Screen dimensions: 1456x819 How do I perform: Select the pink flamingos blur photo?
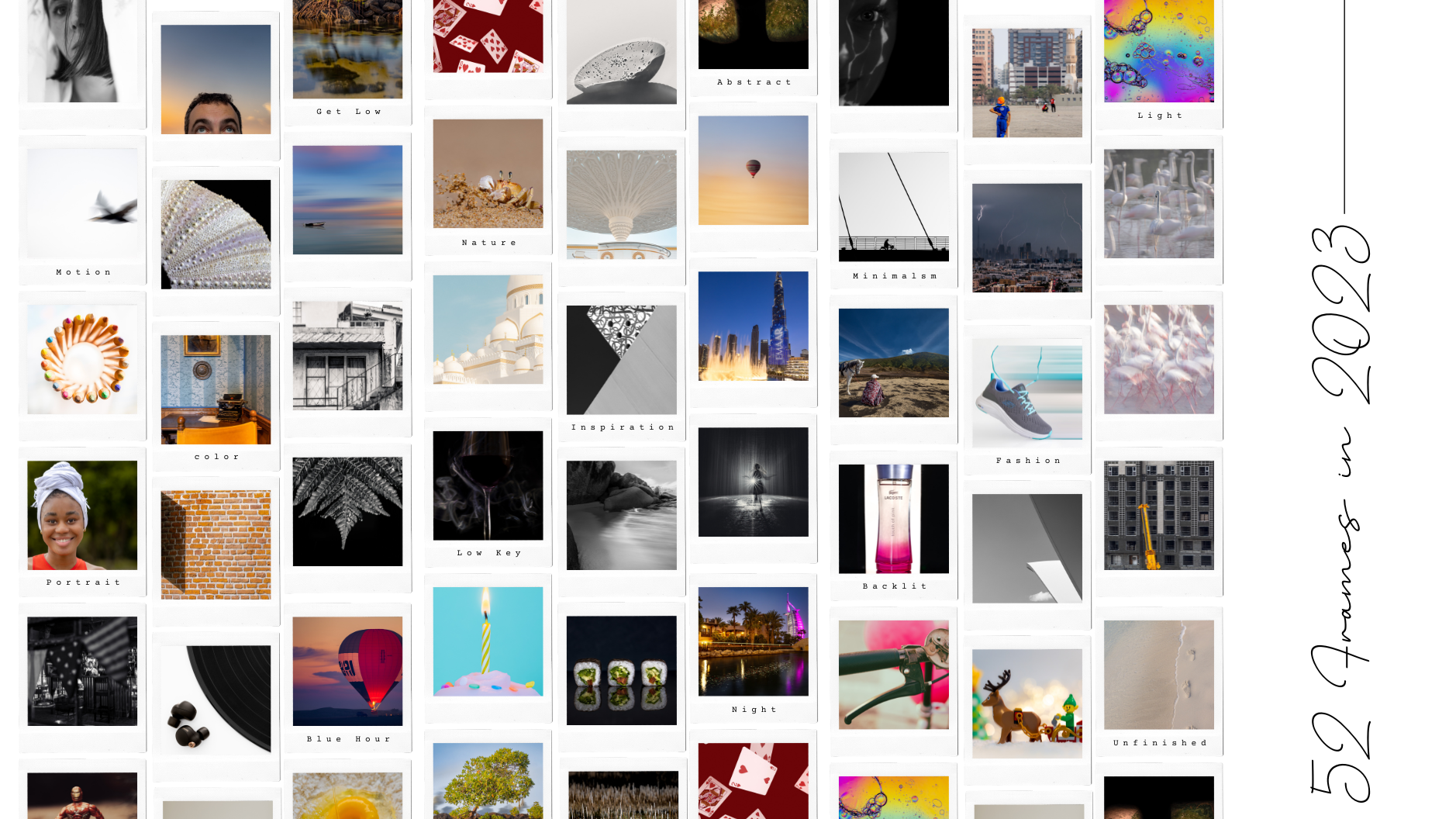tap(1158, 359)
